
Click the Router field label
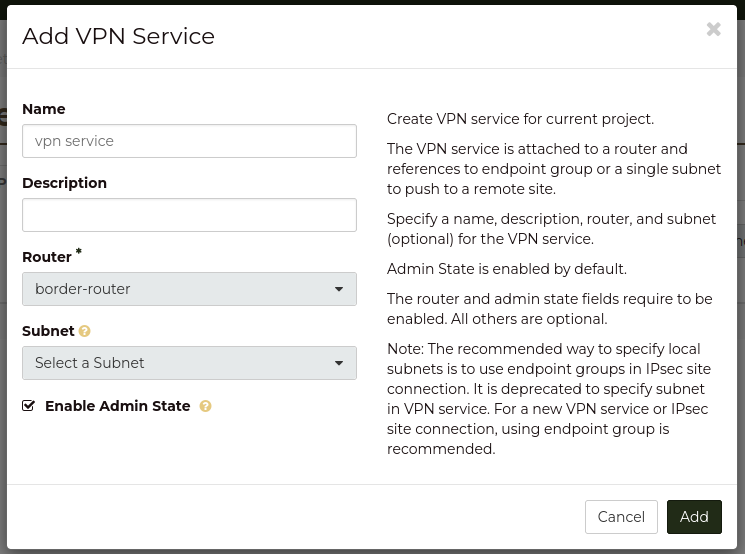(x=47, y=257)
